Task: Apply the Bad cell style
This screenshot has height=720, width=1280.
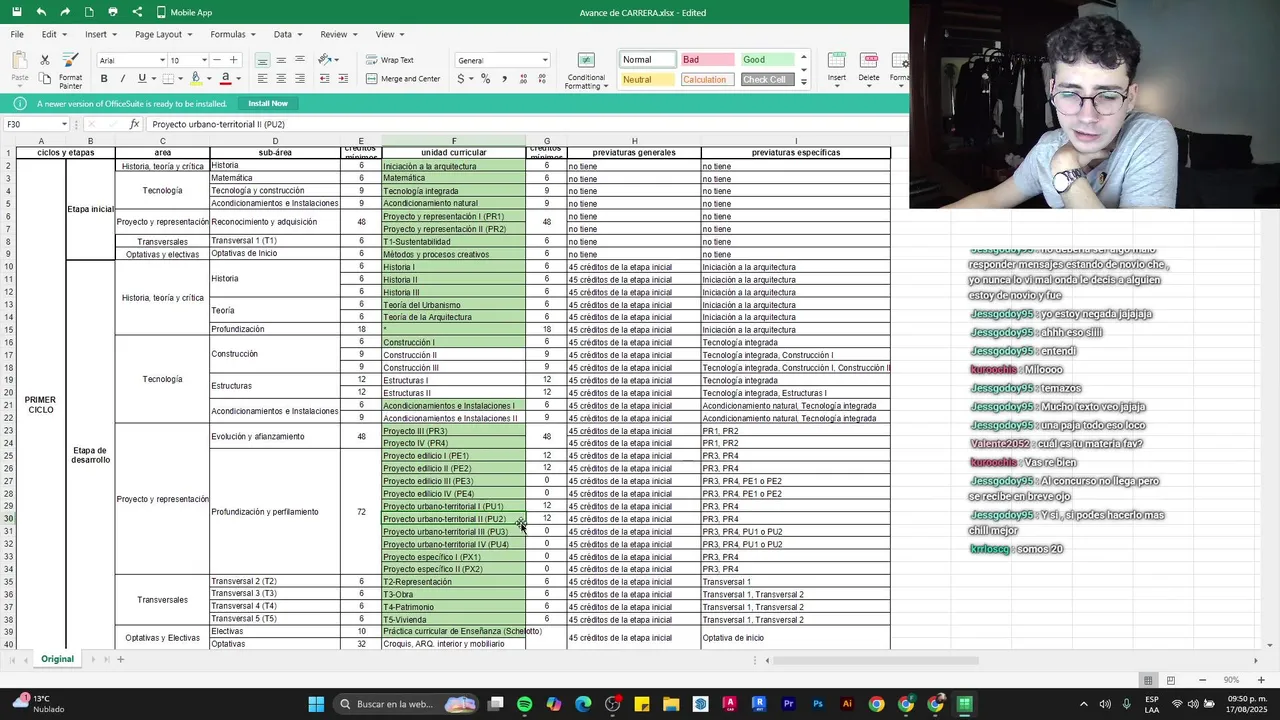Action: (x=706, y=60)
